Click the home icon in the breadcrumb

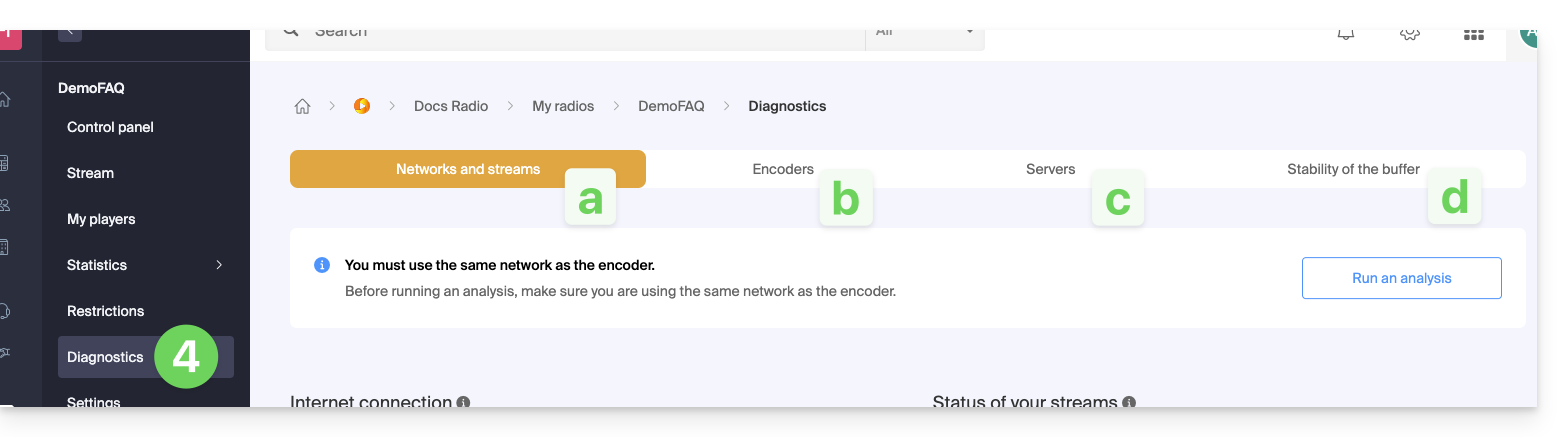pos(302,106)
